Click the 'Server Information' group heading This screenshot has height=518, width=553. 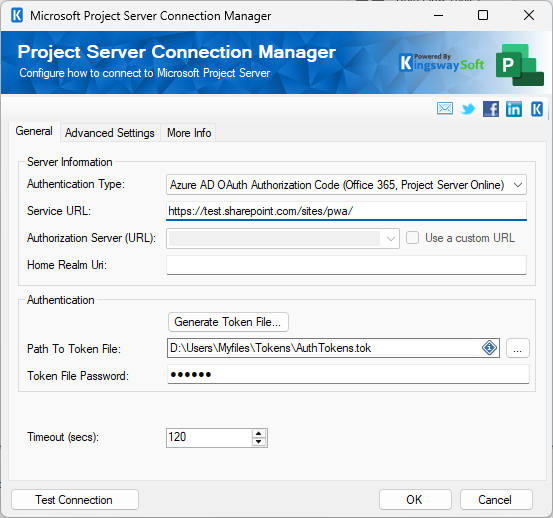69,162
